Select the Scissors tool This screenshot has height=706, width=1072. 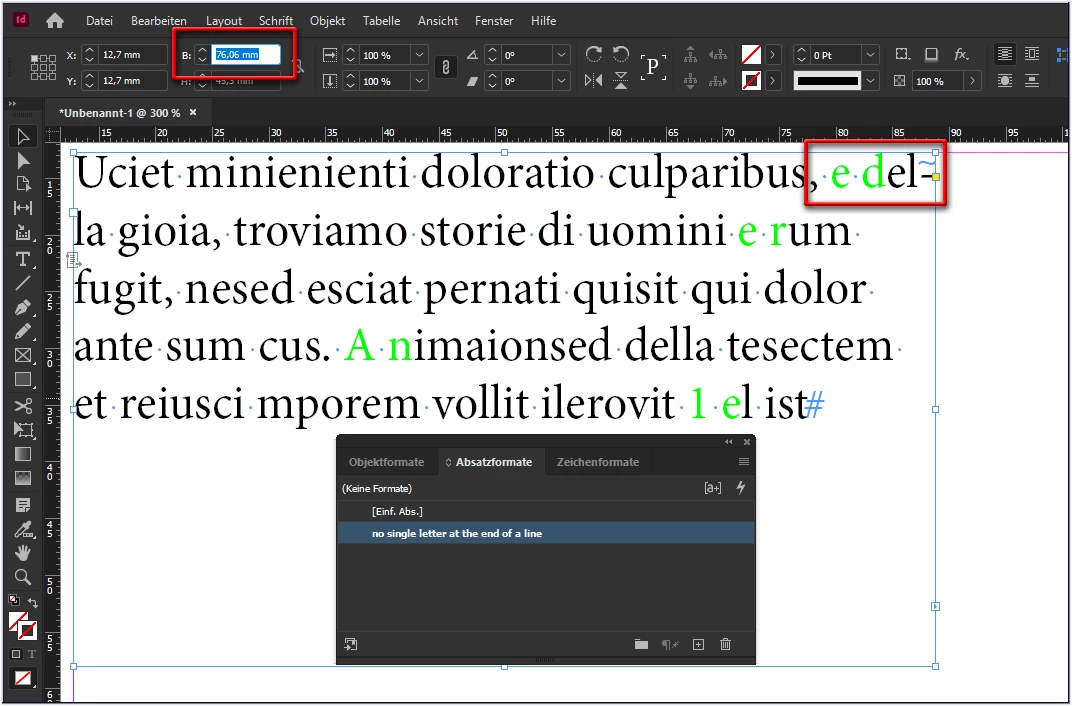pos(23,406)
